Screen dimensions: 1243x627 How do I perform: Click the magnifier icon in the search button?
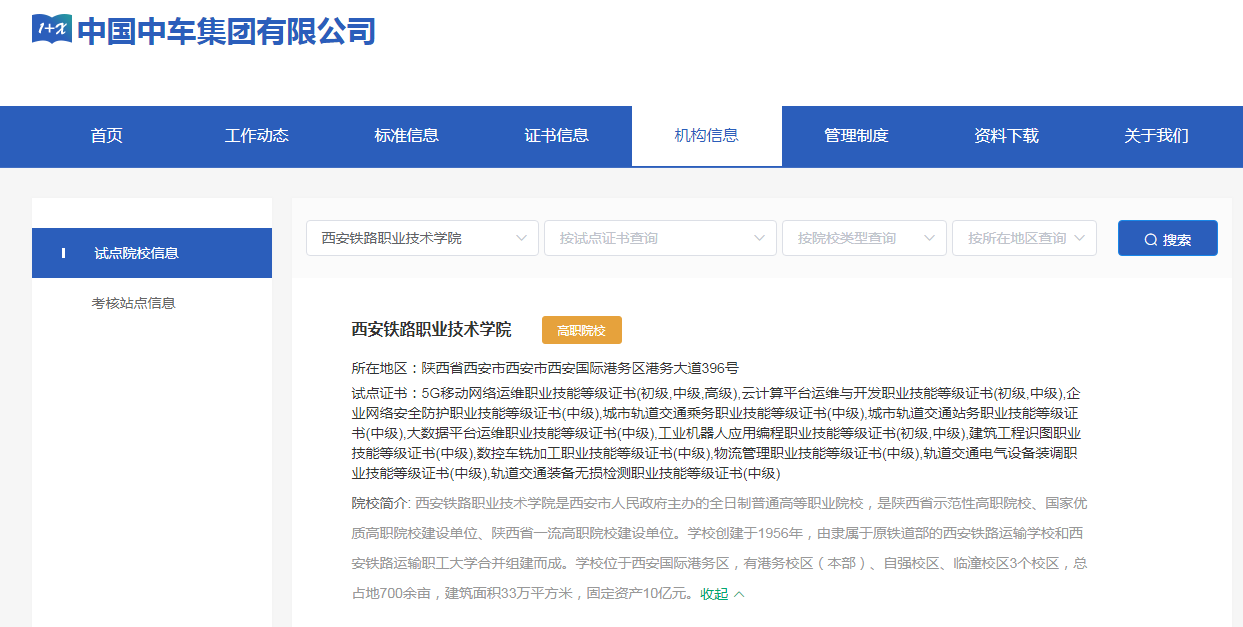1151,240
